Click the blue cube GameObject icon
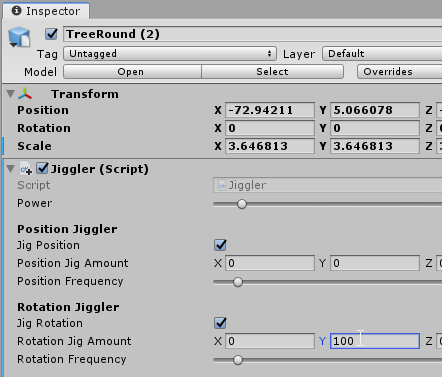 pos(19,37)
